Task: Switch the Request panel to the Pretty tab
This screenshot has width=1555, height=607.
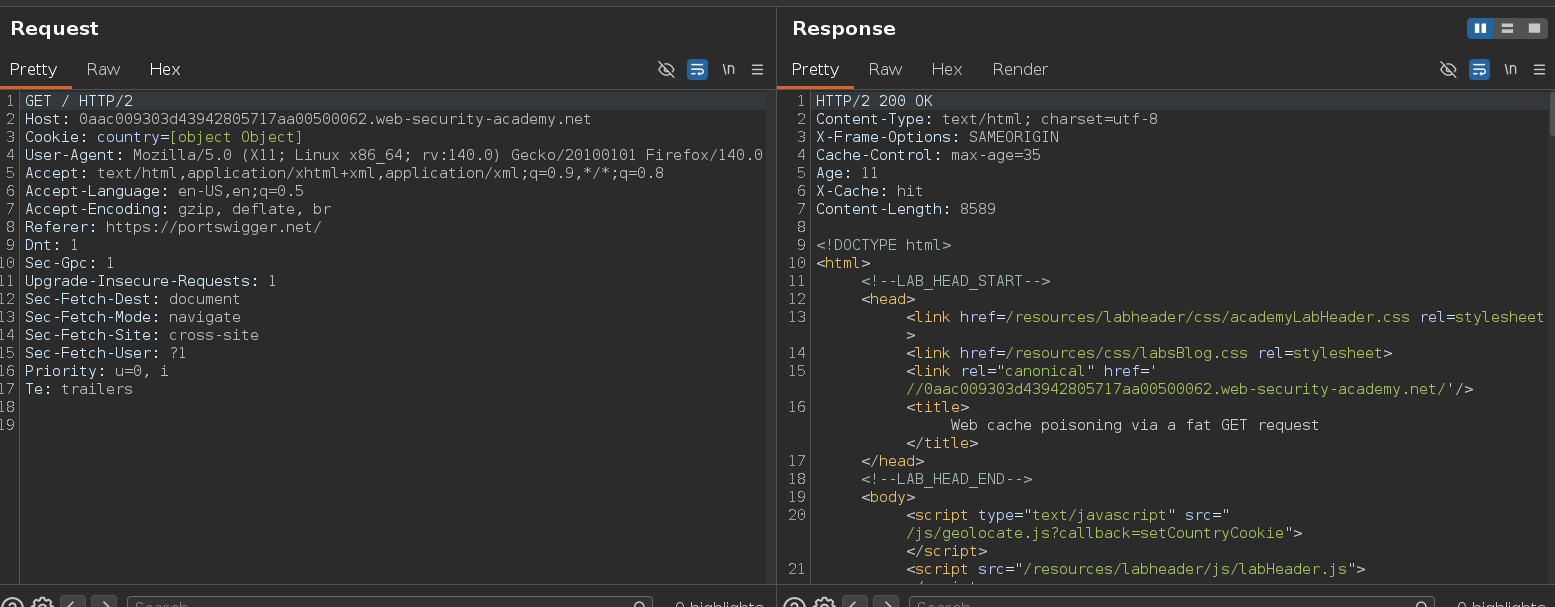Action: click(34, 69)
